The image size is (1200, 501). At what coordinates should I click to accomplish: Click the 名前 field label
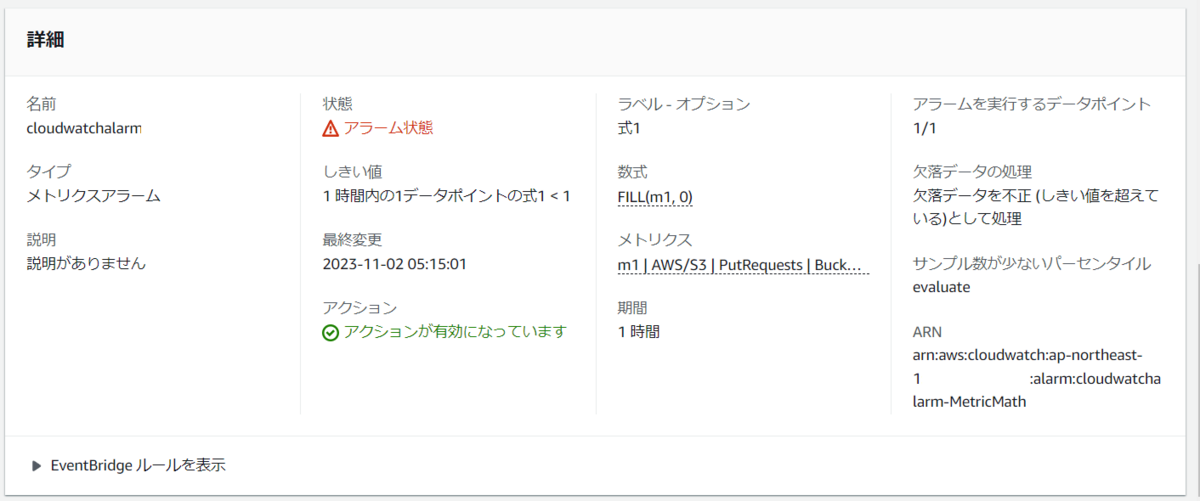click(40, 104)
